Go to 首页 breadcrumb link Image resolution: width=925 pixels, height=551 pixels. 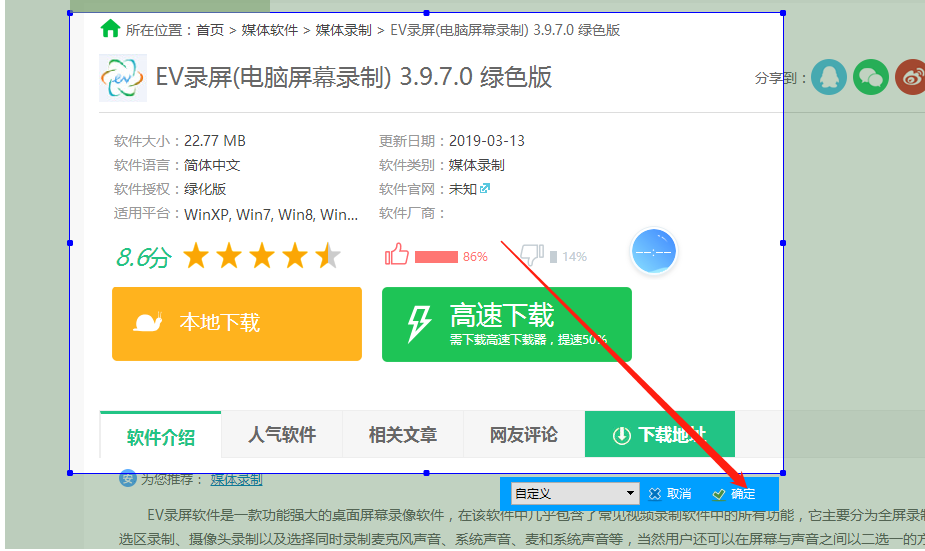tap(210, 30)
